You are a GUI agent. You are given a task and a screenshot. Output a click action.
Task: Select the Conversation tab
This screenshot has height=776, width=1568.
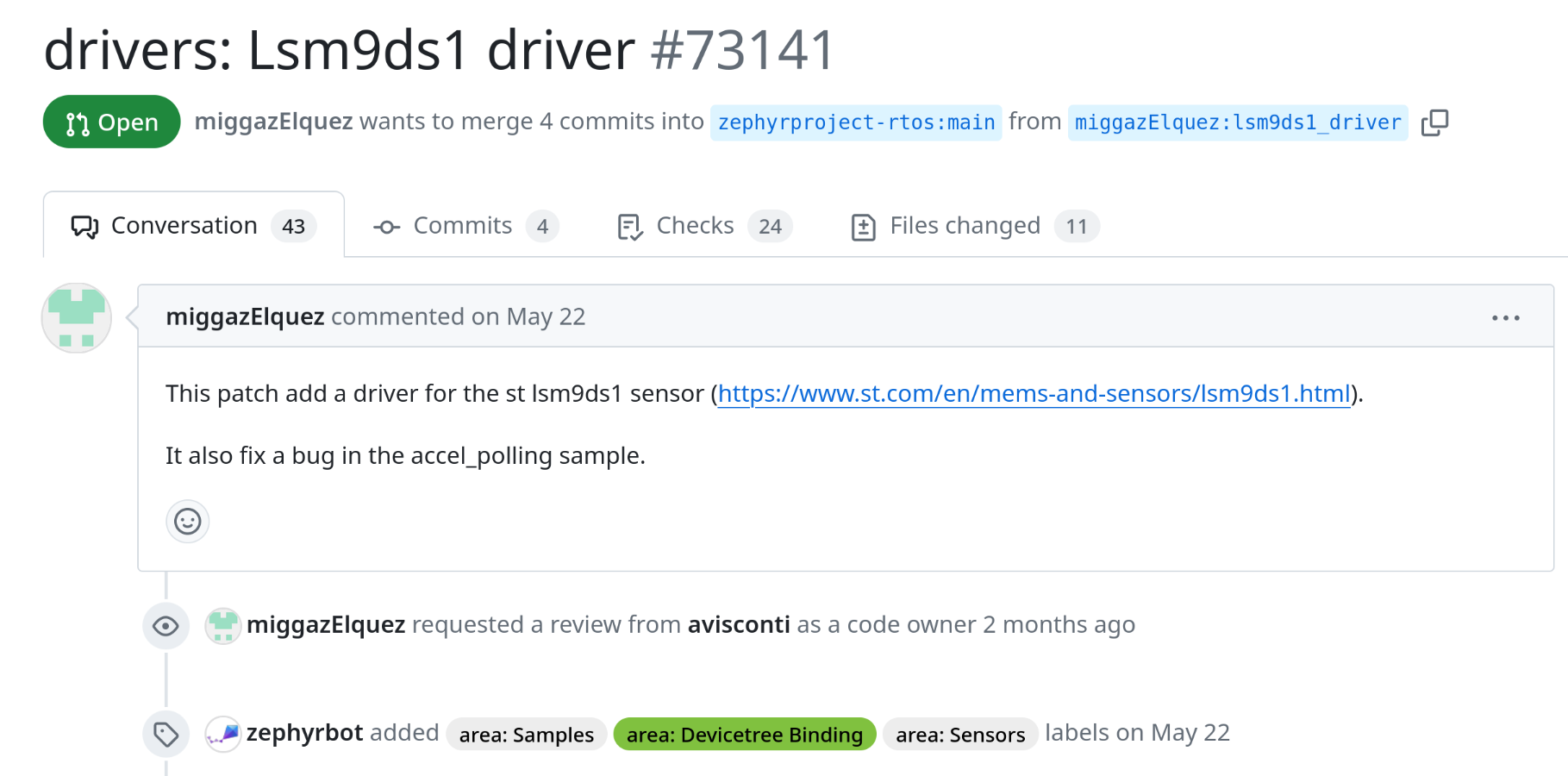pos(194,226)
